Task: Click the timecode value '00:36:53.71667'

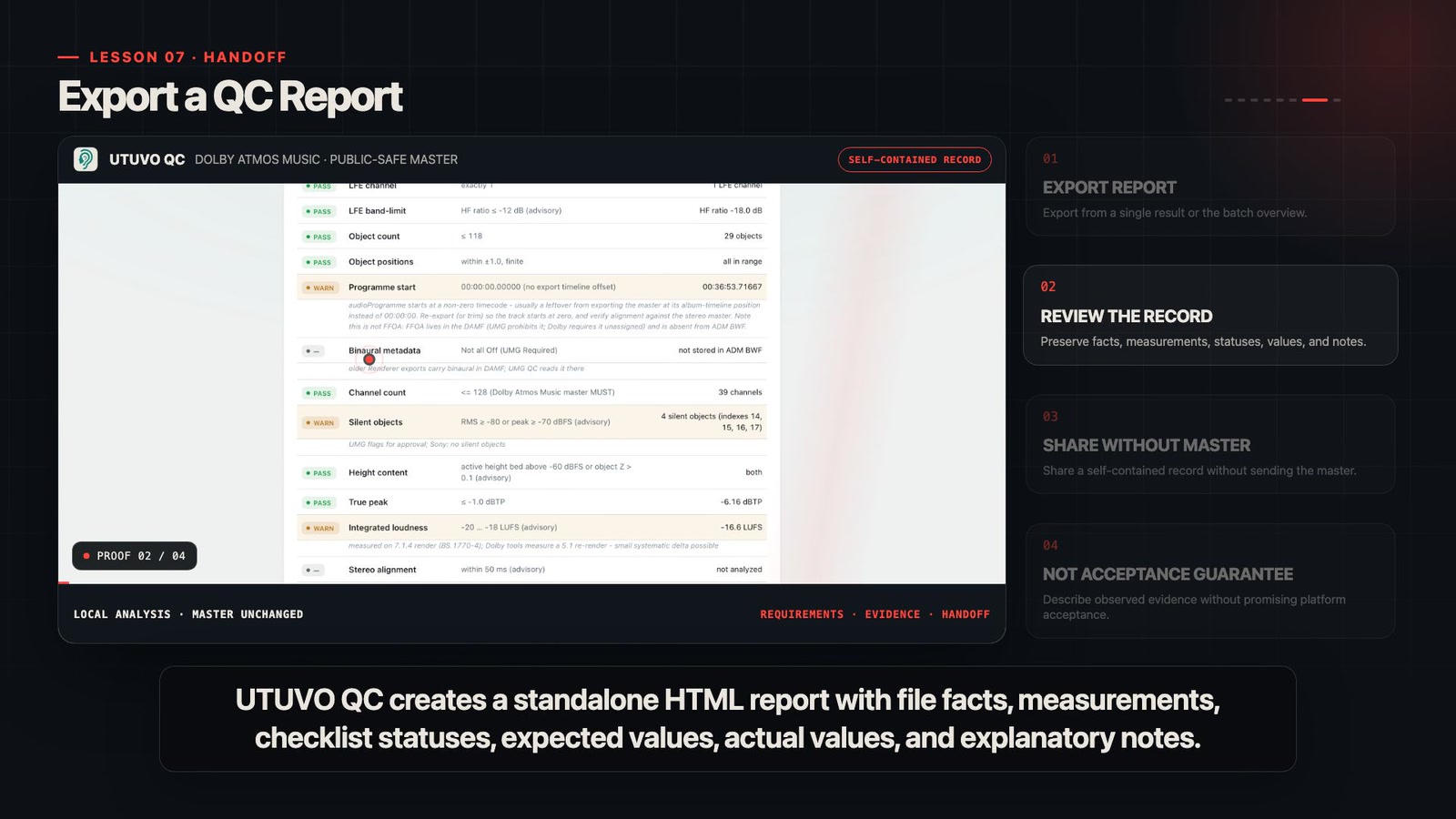Action: click(732, 288)
